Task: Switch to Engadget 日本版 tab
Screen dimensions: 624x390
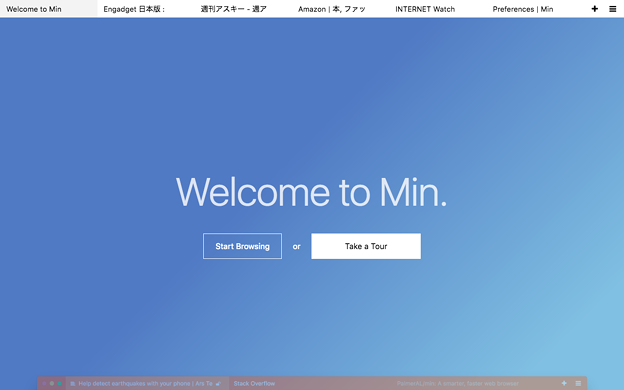Action: [146, 9]
